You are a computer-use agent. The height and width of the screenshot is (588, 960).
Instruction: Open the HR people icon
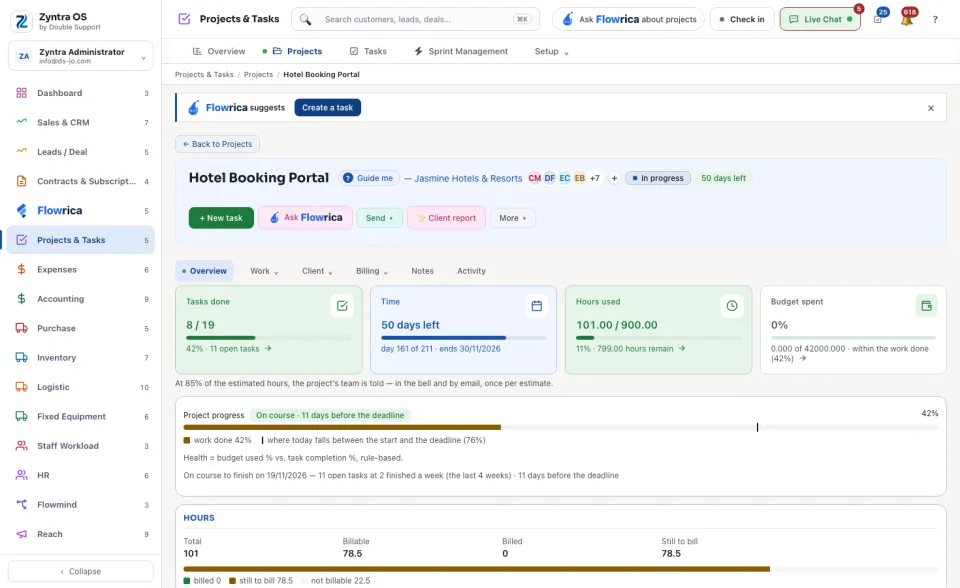21,475
